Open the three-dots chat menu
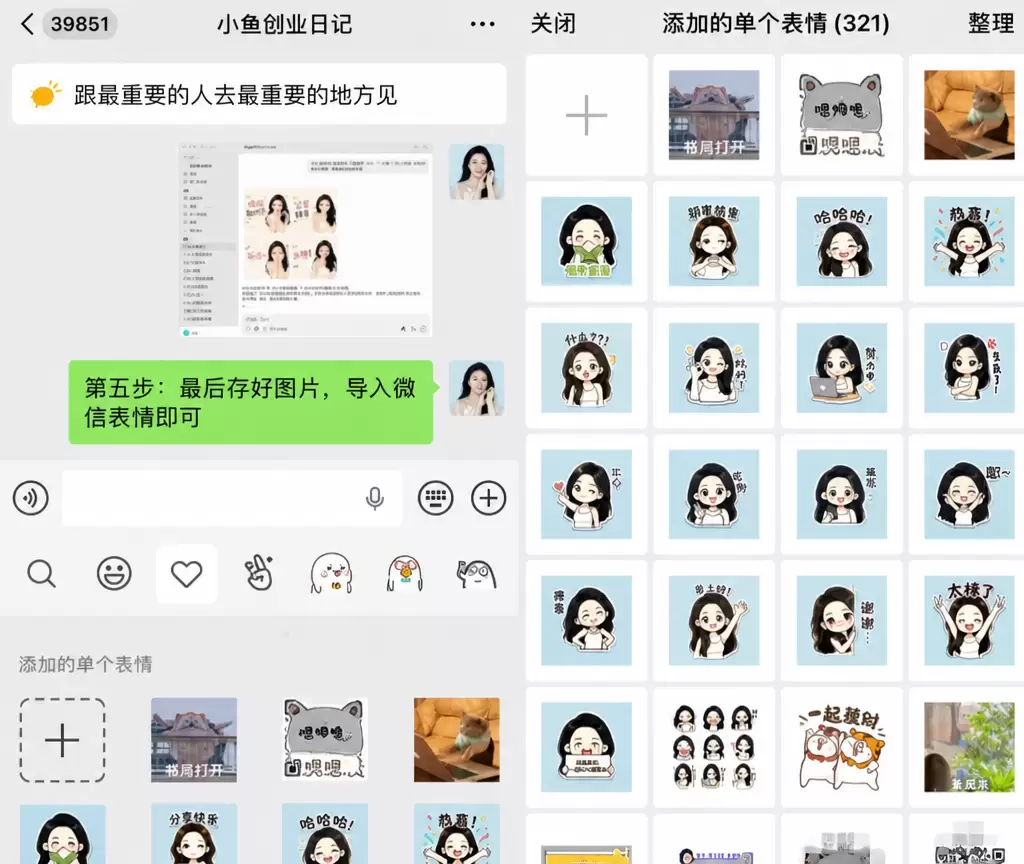The height and width of the screenshot is (864, 1024). coord(482,24)
